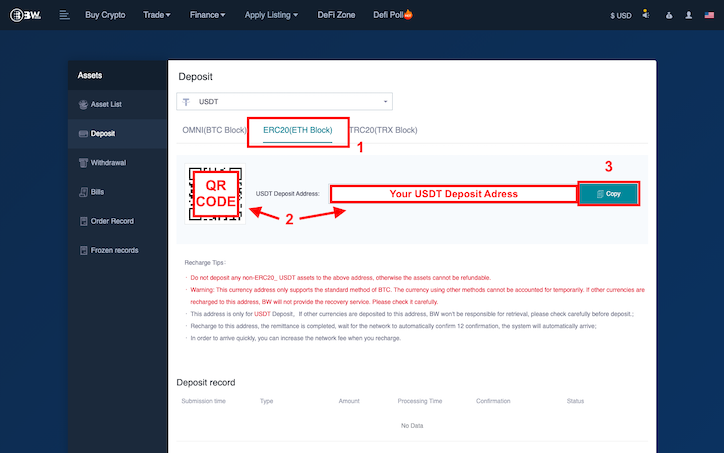This screenshot has width=724, height=453.
Task: Open the USDT coin dropdown
Action: point(284,102)
